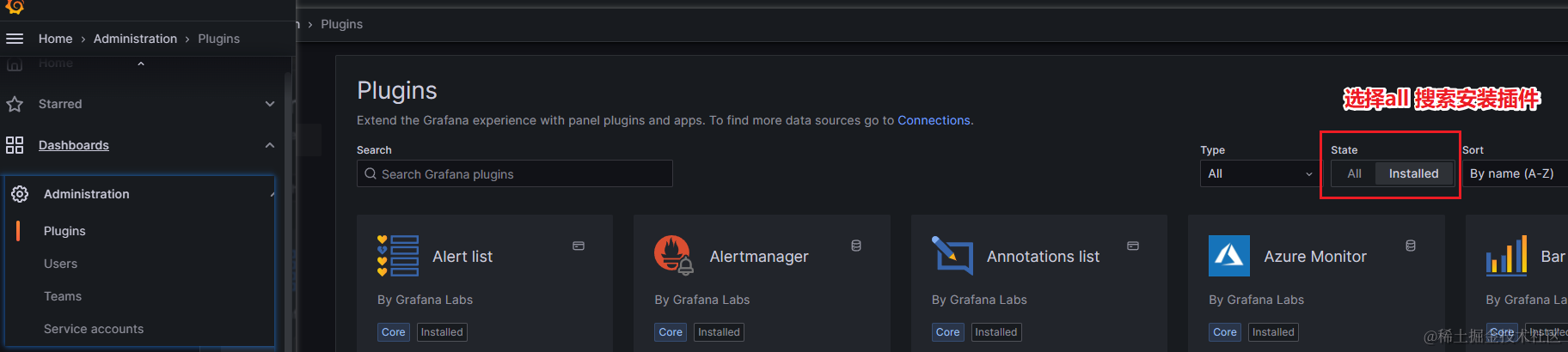Open Plugins in Administration menu

point(64,231)
